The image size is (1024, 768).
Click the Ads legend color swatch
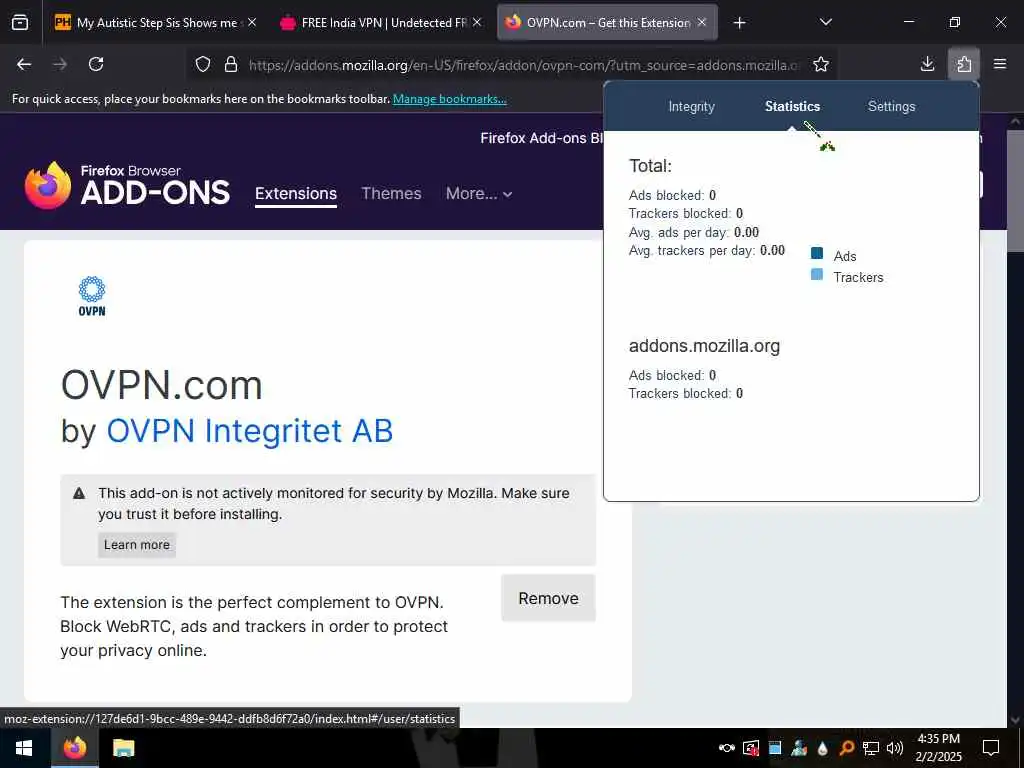[x=816, y=253]
